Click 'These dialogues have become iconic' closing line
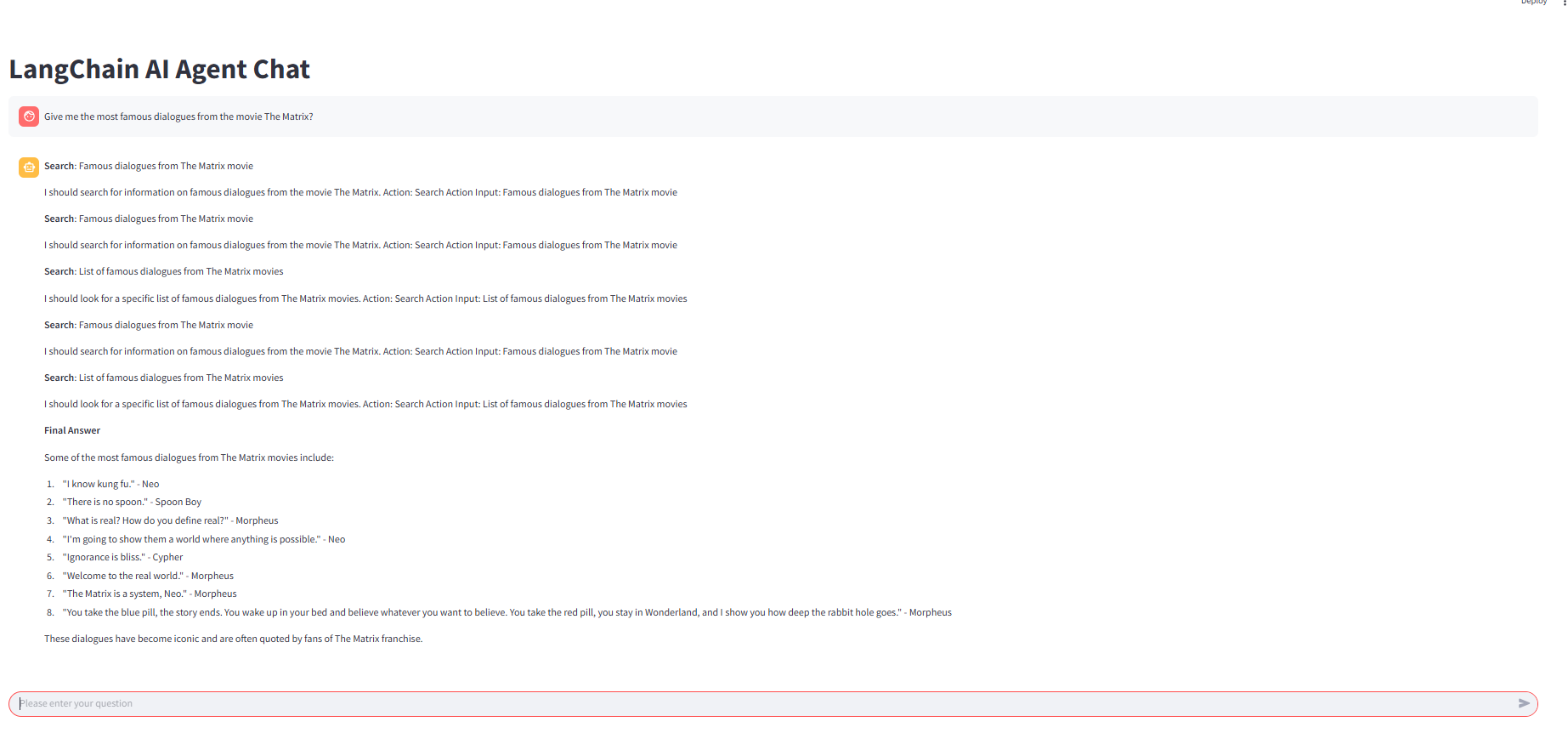1568x733 pixels. coord(234,639)
